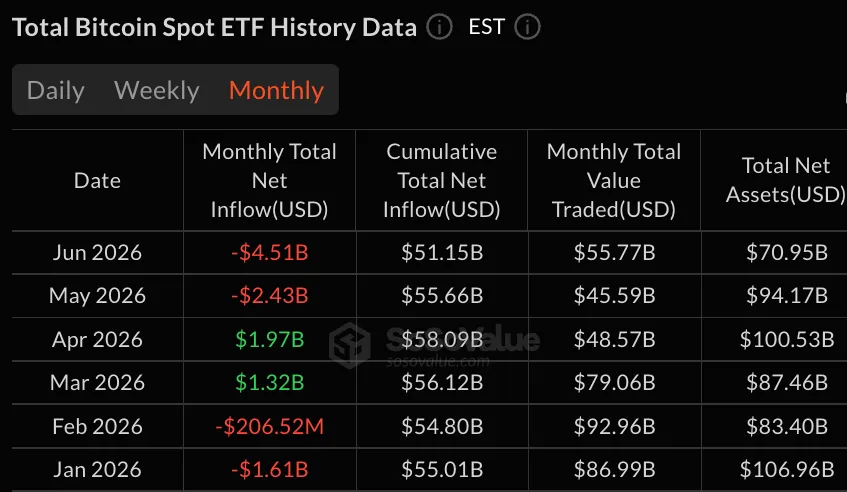
Task: Click the $55.77B value traded cell
Action: click(614, 252)
